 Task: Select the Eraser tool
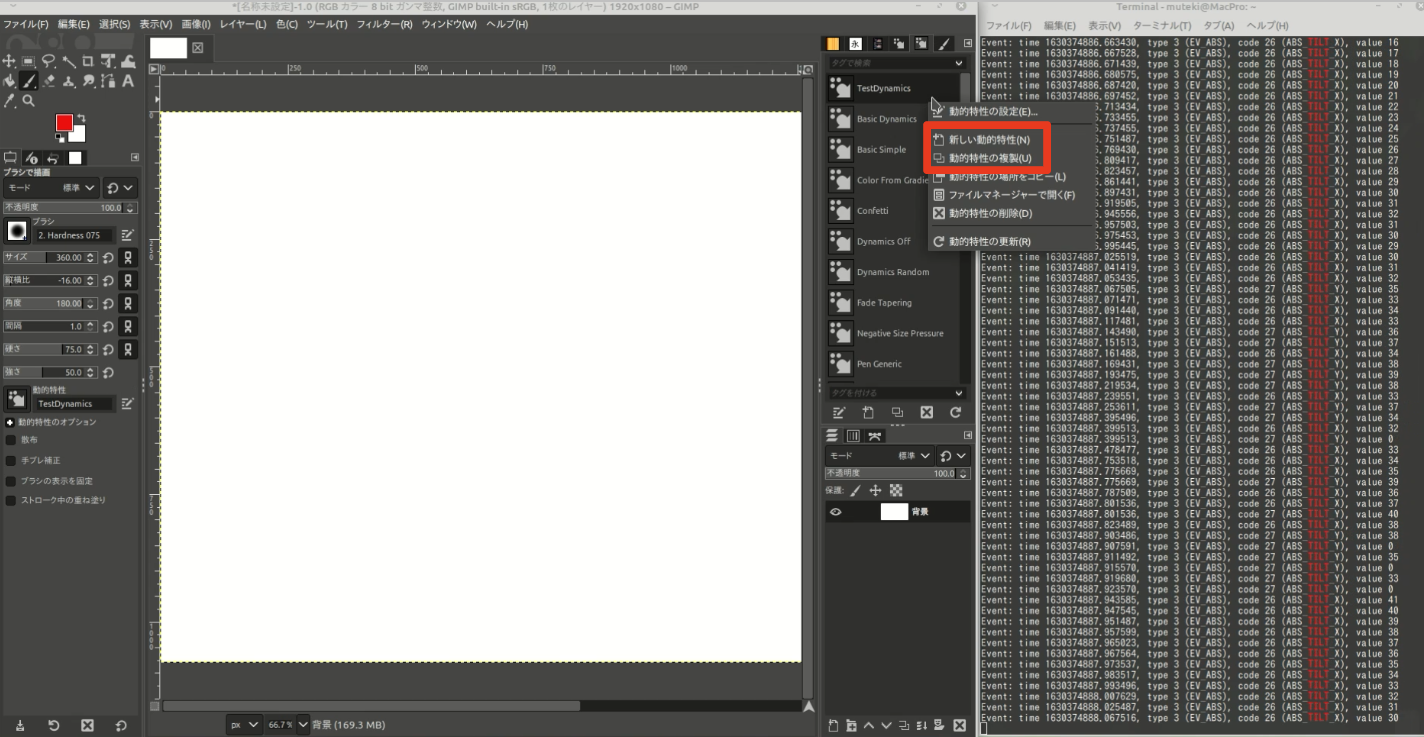click(48, 81)
